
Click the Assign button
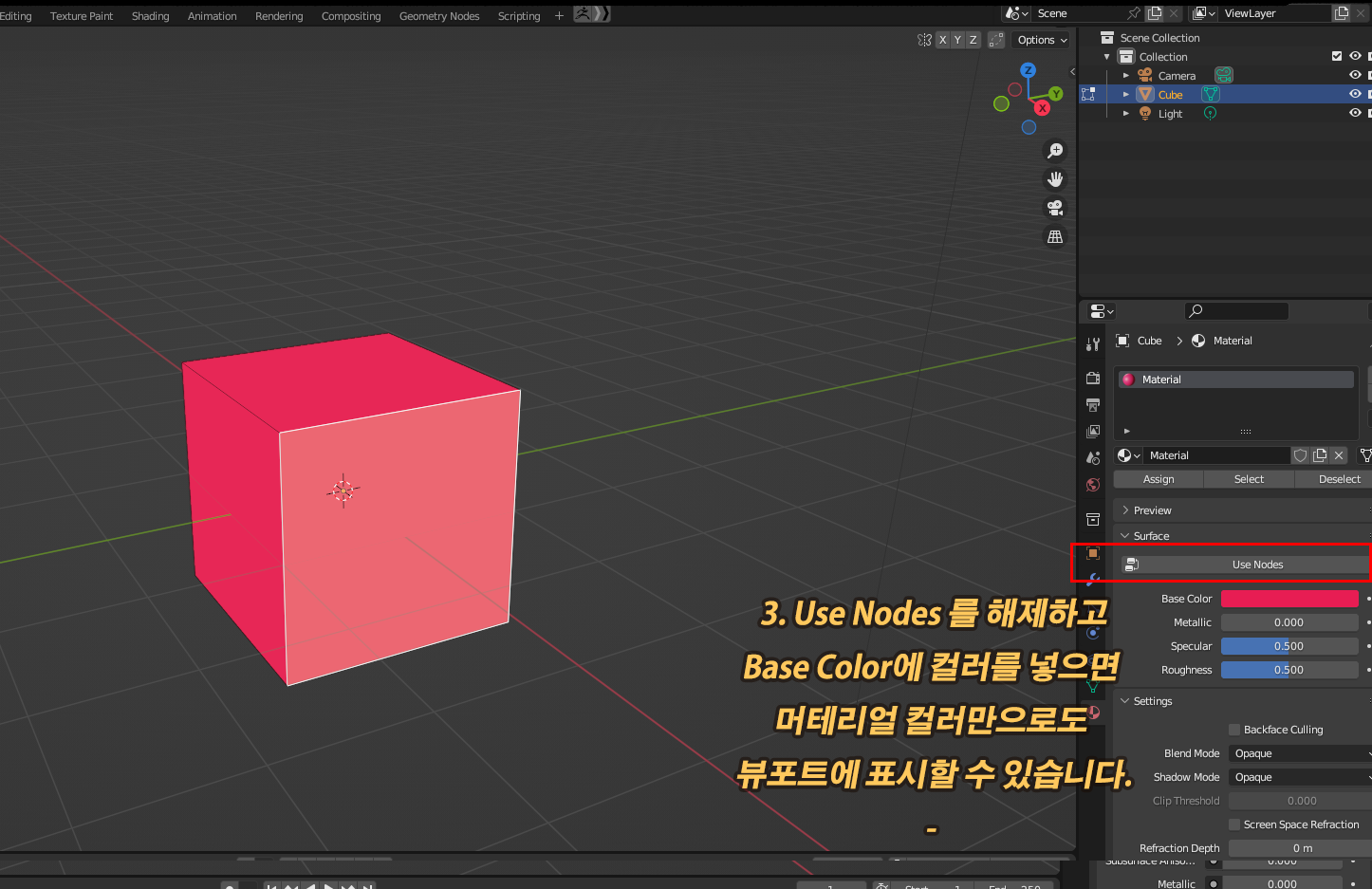point(1159,479)
